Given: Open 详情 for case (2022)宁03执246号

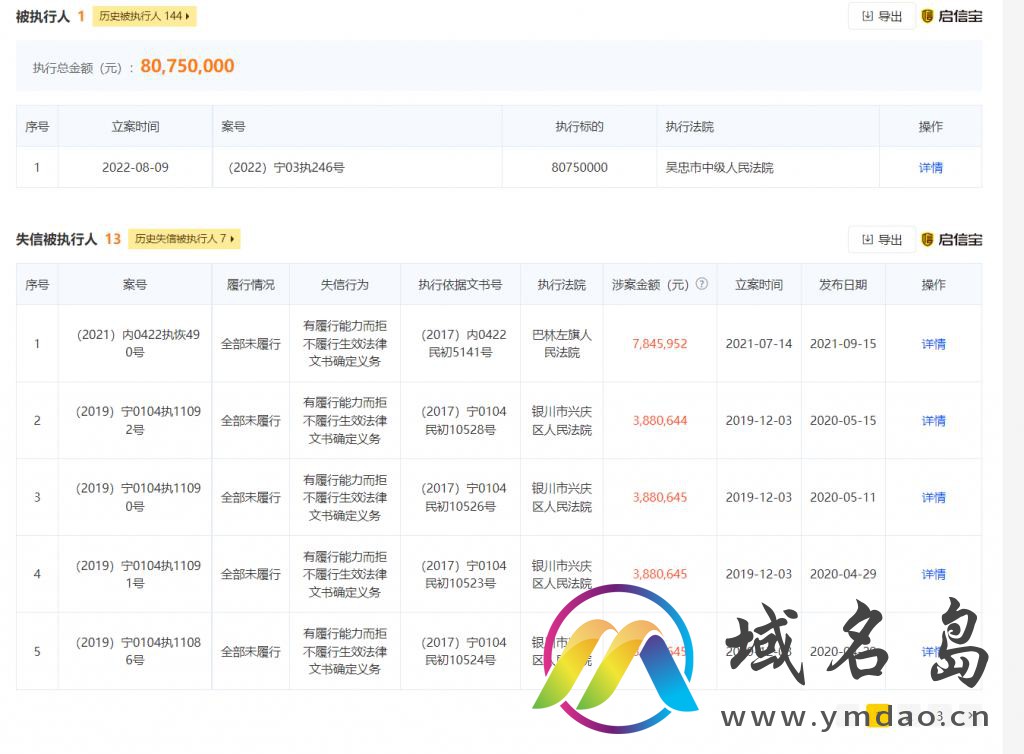Looking at the screenshot, I should [930, 168].
